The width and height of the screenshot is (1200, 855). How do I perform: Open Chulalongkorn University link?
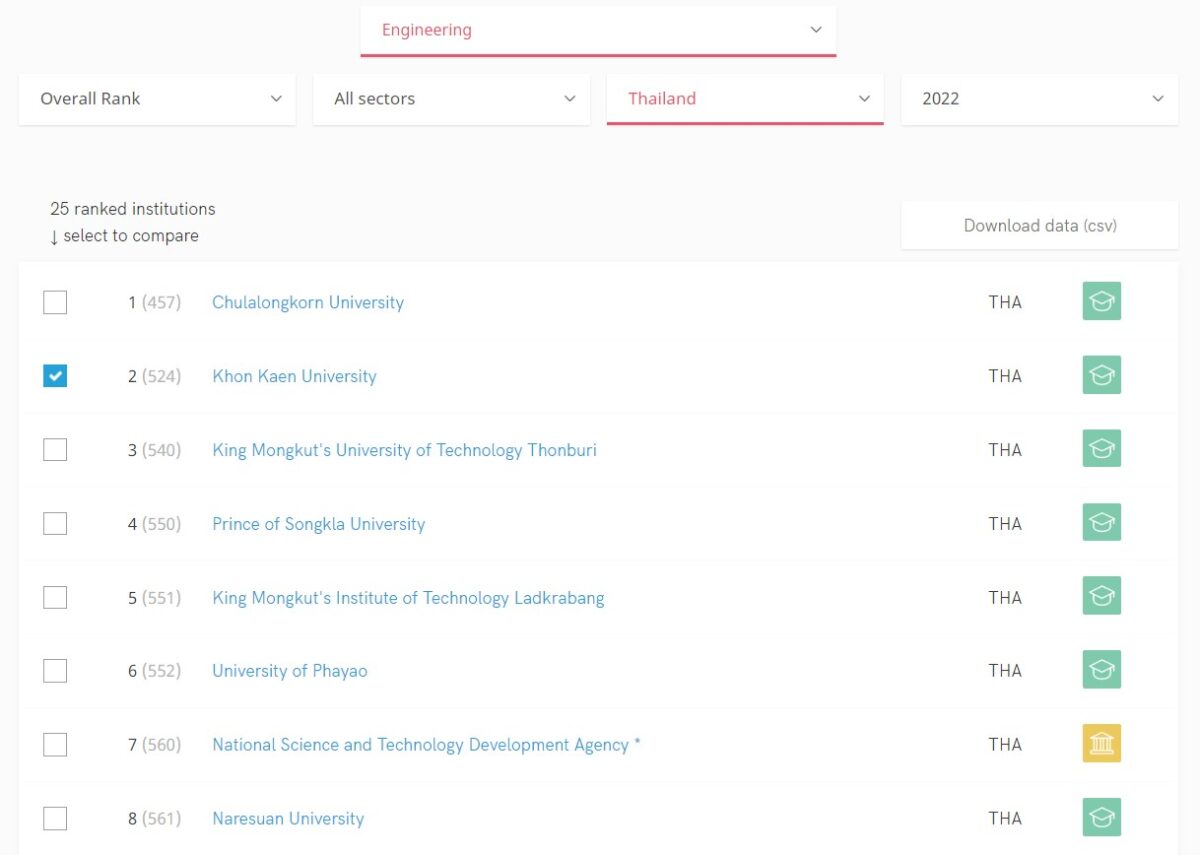click(308, 302)
